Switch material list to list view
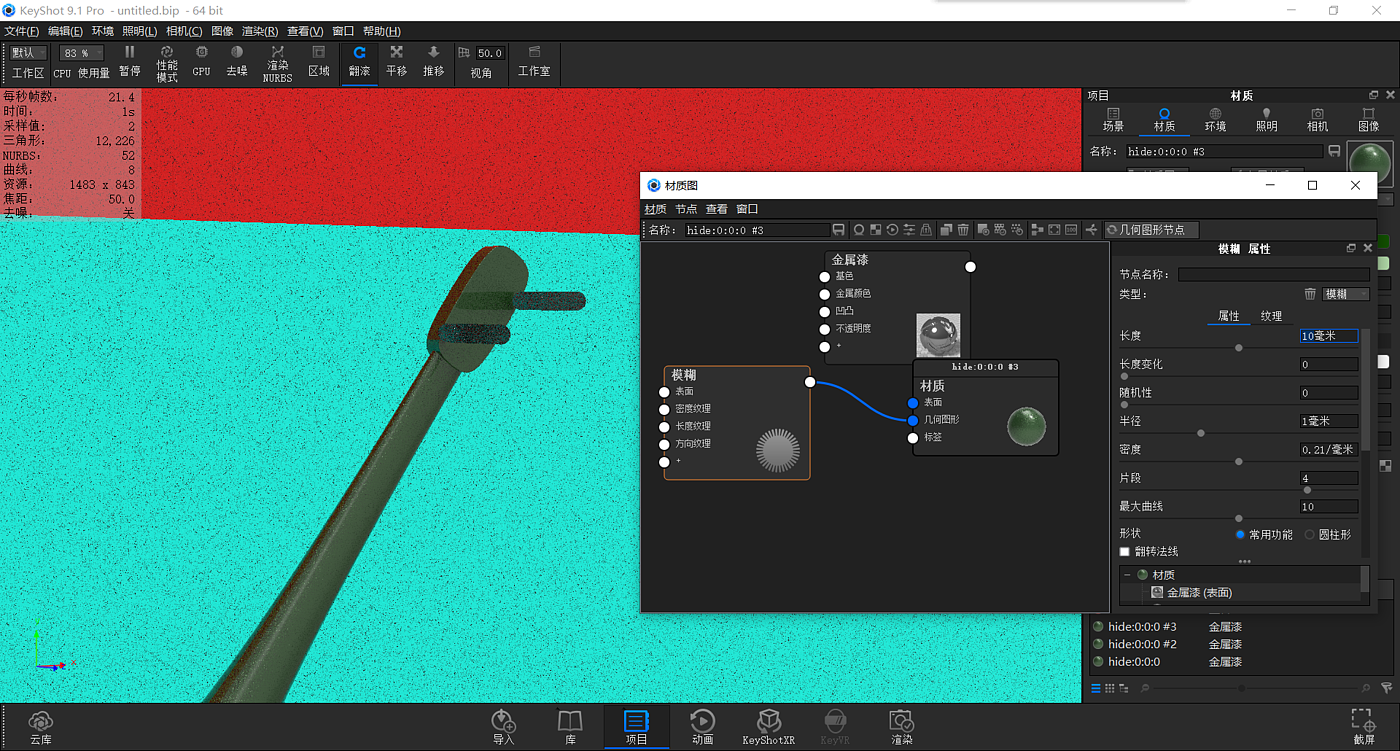1400x751 pixels. pos(1096,688)
